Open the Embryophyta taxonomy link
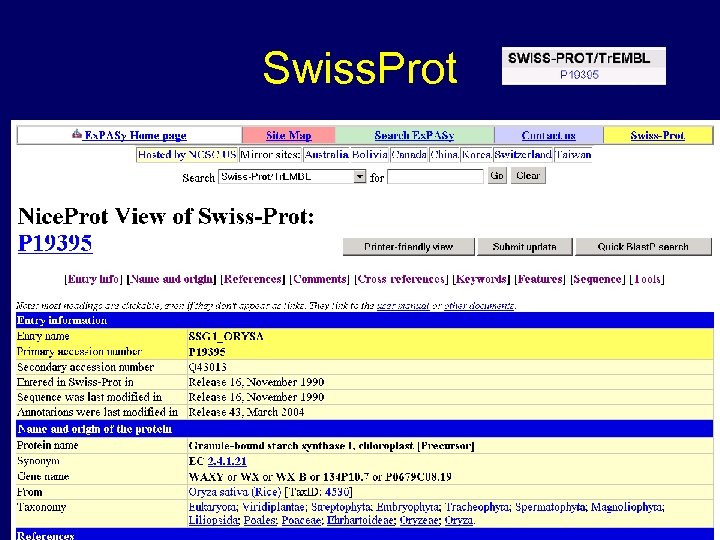This screenshot has height=540, width=720. 407,507
